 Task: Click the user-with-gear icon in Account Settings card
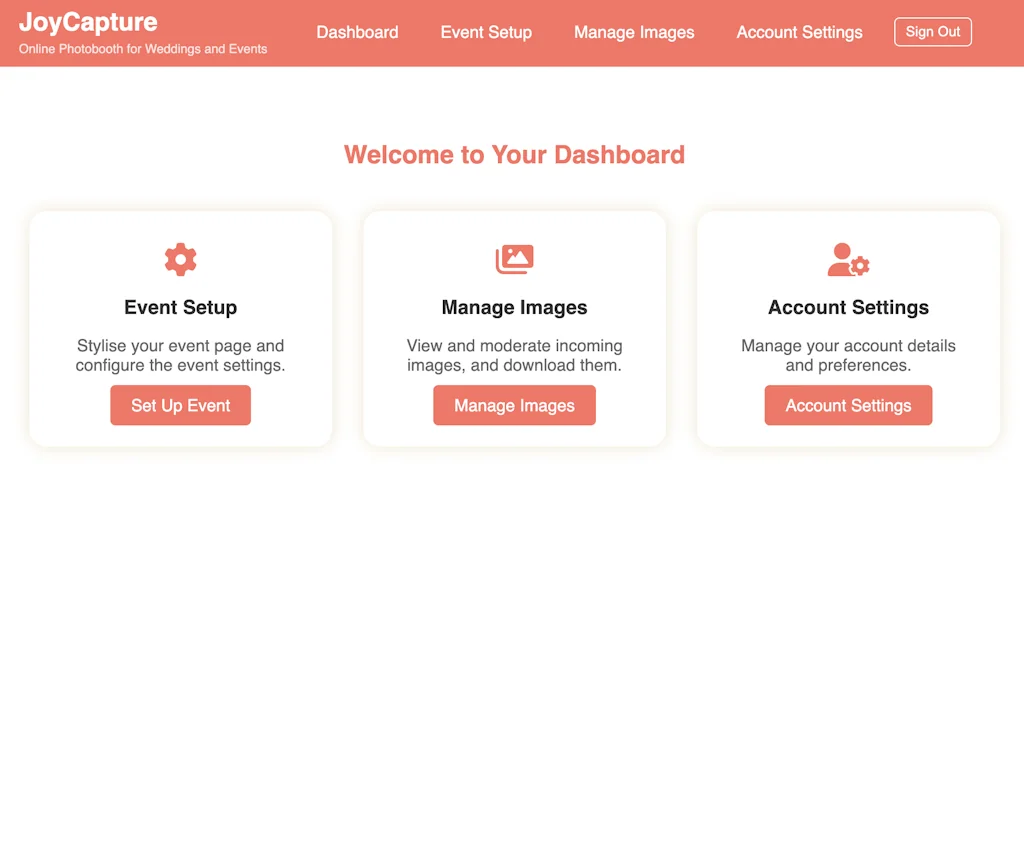tap(848, 260)
